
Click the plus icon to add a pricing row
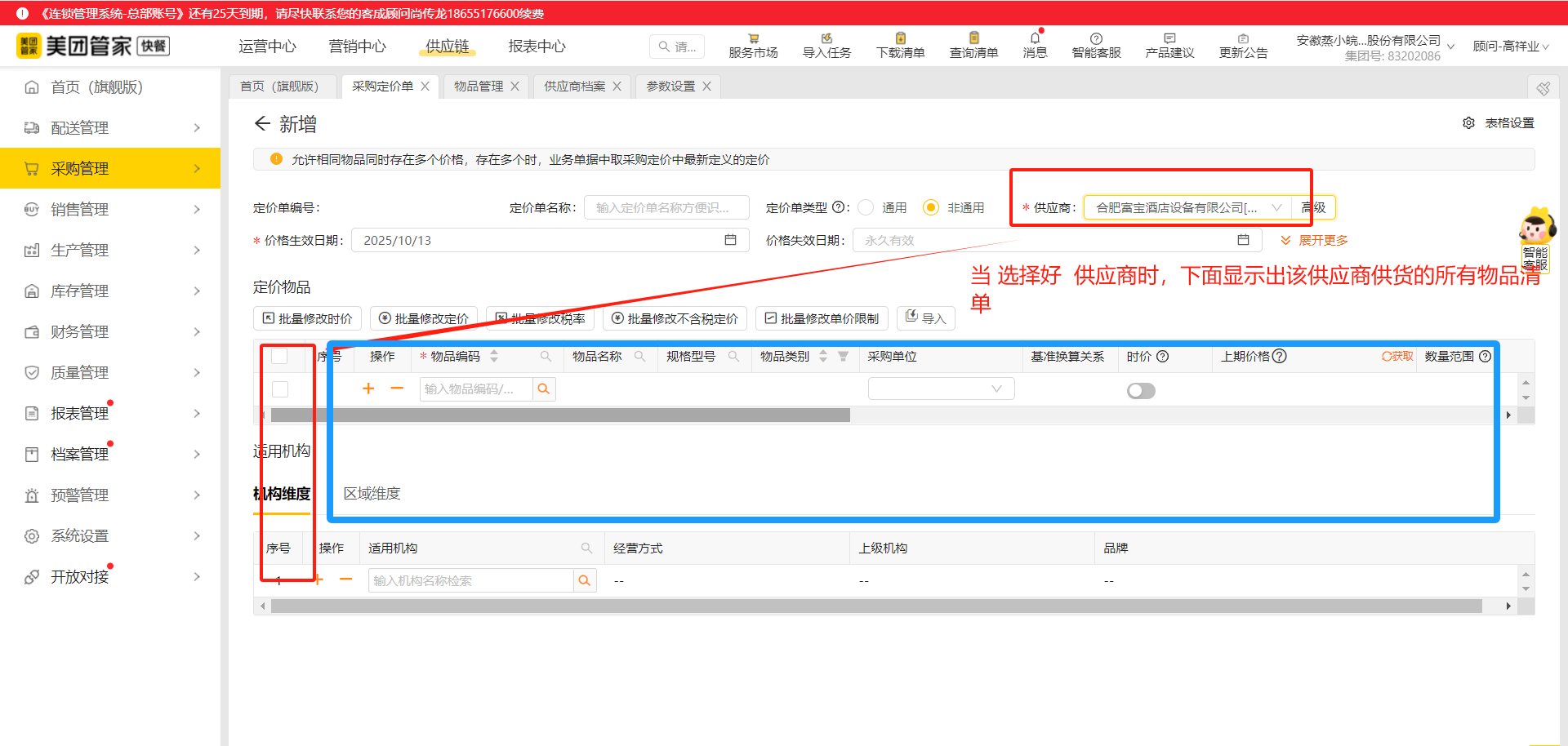(x=367, y=389)
